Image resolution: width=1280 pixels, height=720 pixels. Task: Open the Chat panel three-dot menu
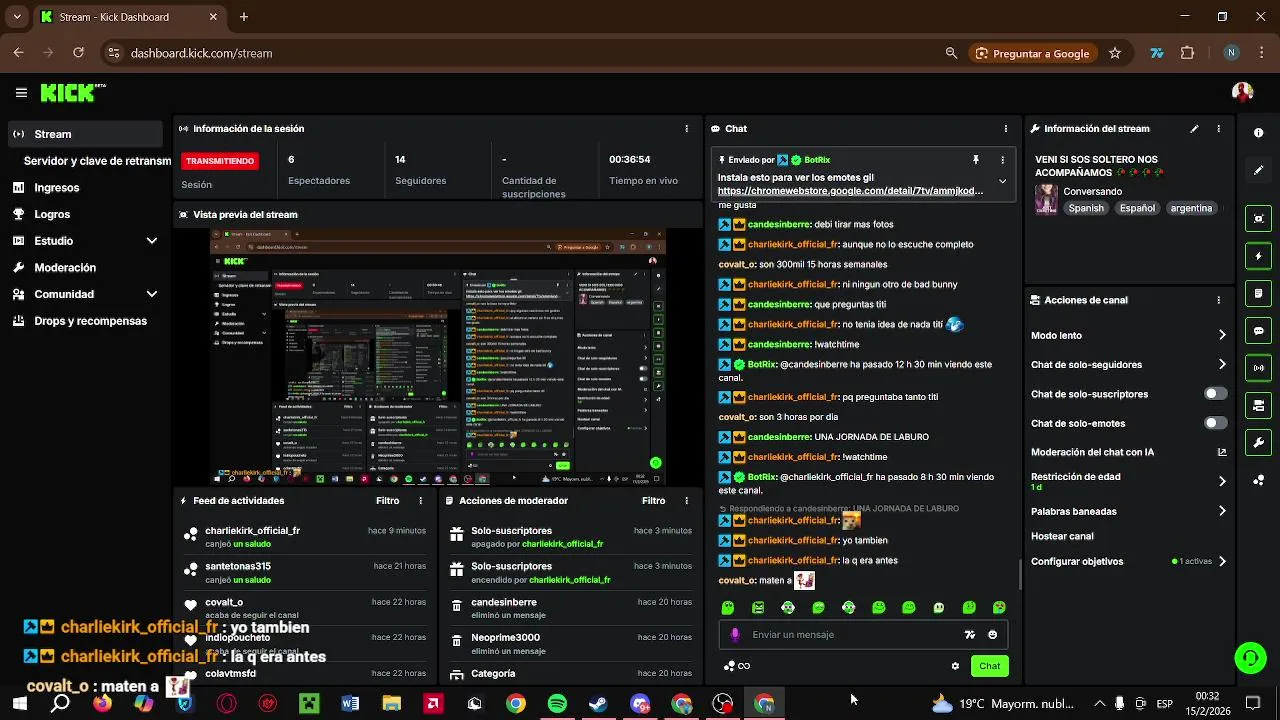[x=1005, y=129]
